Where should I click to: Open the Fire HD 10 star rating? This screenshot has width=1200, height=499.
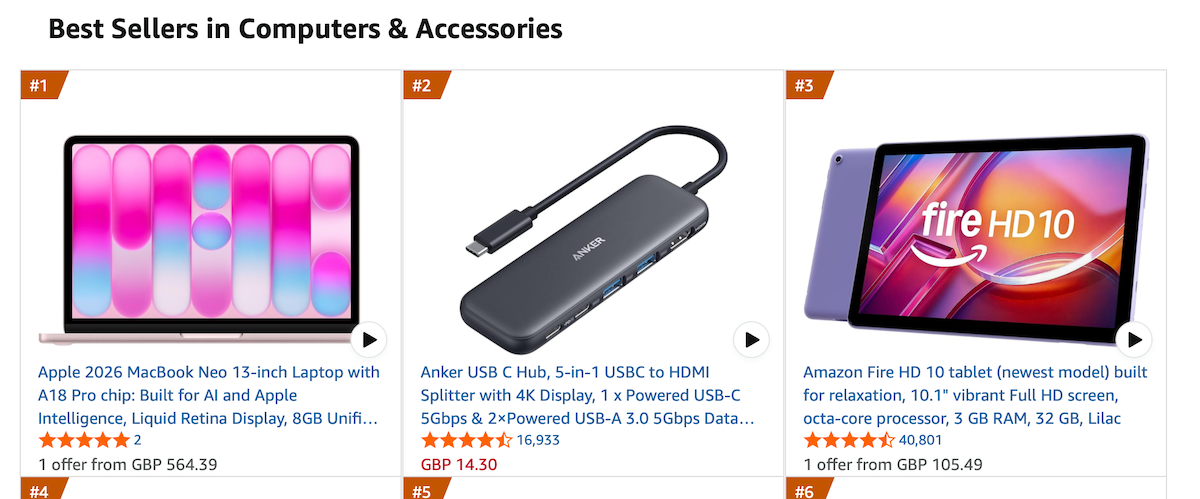[x=849, y=440]
